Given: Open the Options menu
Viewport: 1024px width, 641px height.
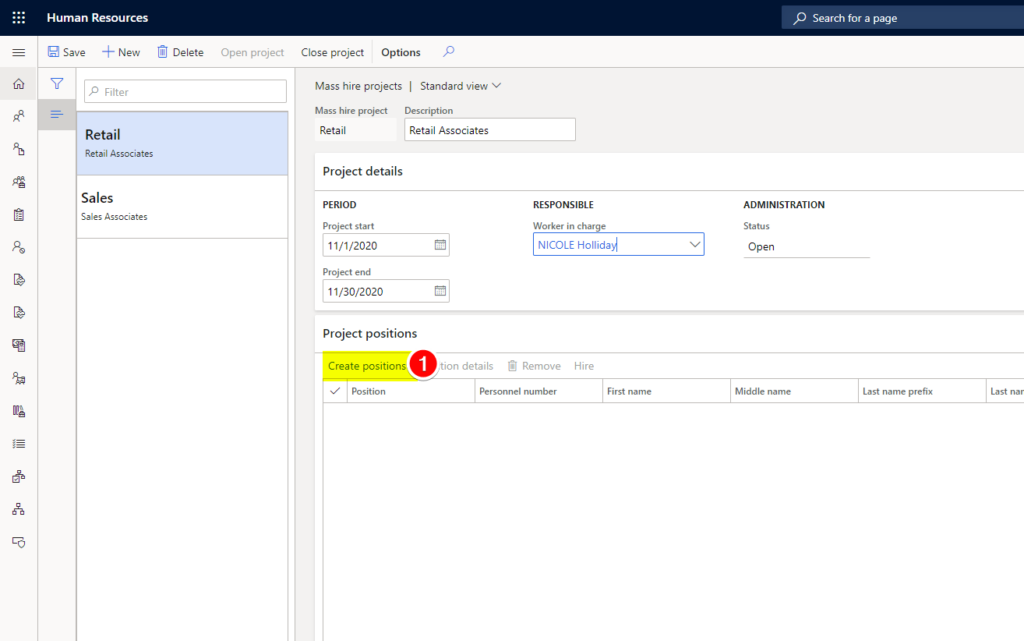Looking at the screenshot, I should point(401,52).
